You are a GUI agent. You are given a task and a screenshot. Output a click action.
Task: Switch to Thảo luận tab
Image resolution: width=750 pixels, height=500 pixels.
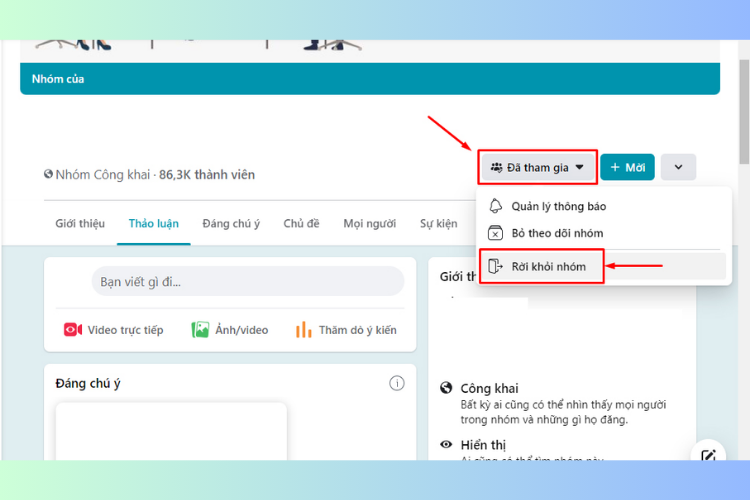coord(154,223)
